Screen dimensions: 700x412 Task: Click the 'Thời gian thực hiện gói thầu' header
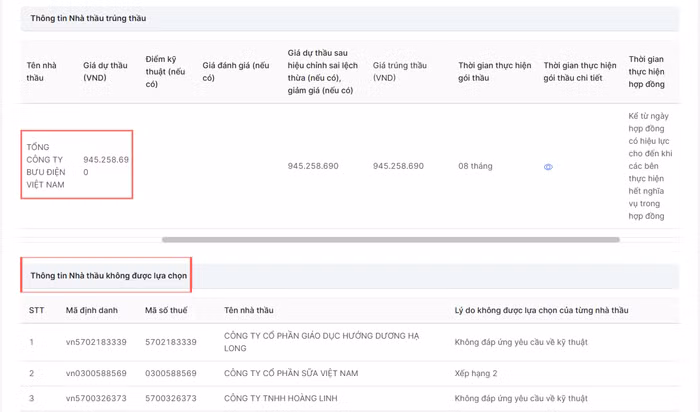495,71
